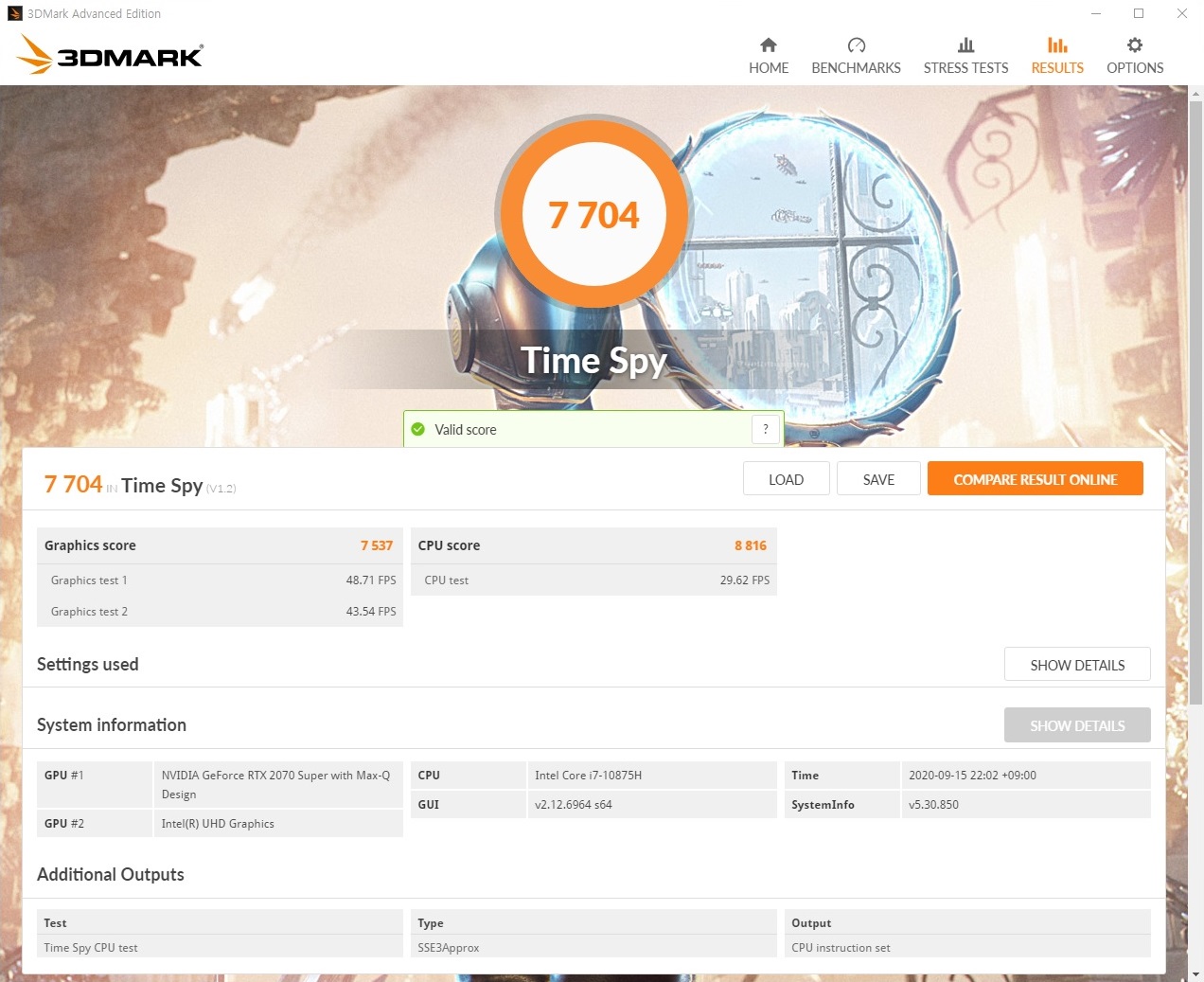Click the Additional Outputs heading
The image size is (1204, 982).
tap(111, 874)
